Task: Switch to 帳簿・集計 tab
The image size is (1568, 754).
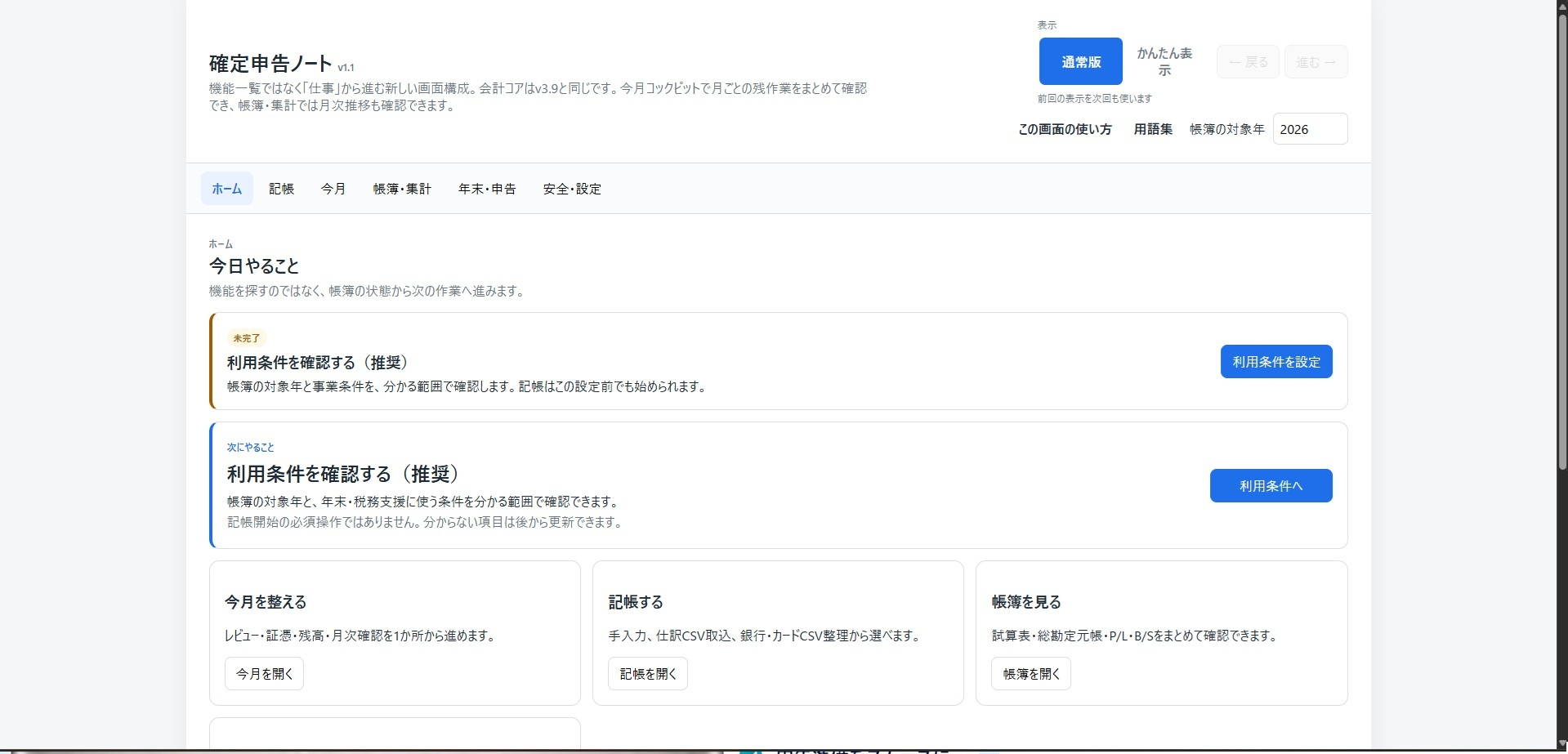Action: 402,189
